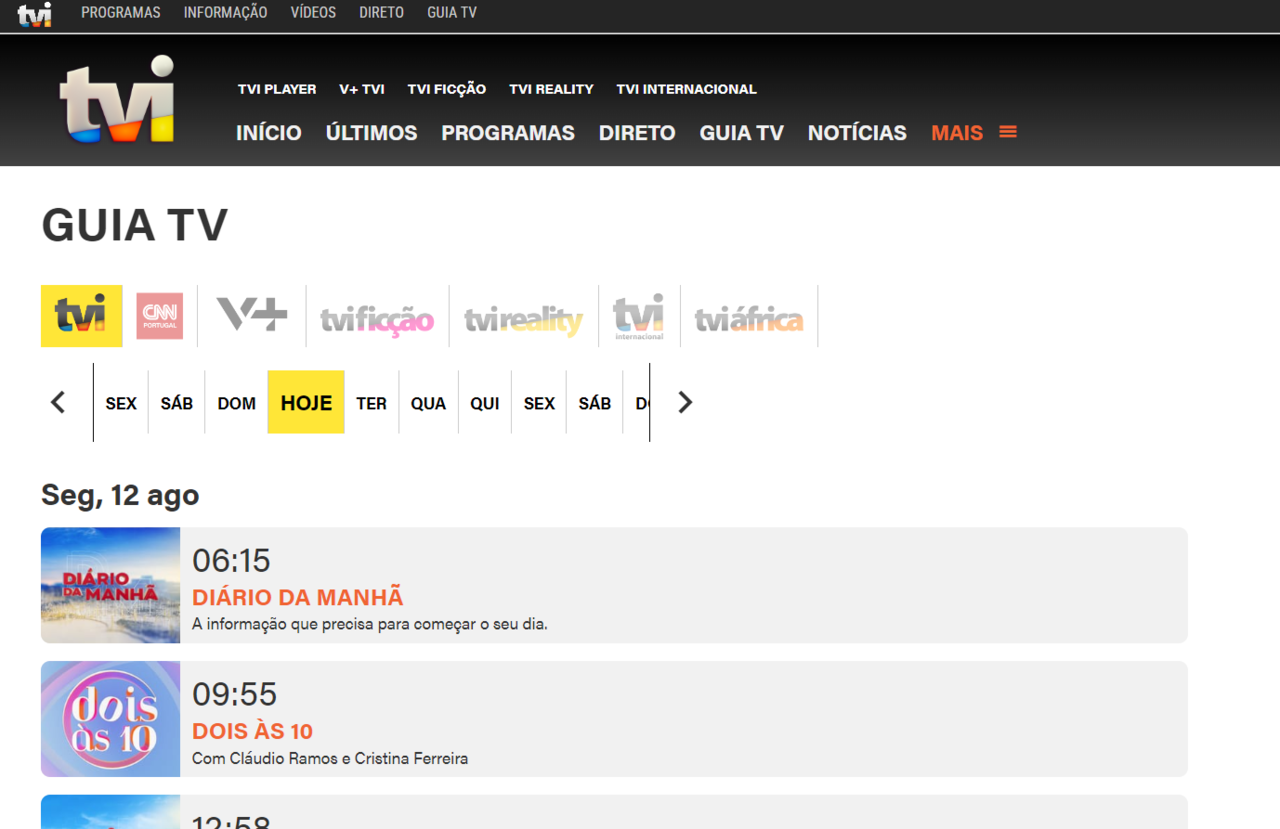Click 'Com Cláudio Ramos e Cristina Ferreira' text
Image resolution: width=1280 pixels, height=829 pixels.
click(x=330, y=758)
